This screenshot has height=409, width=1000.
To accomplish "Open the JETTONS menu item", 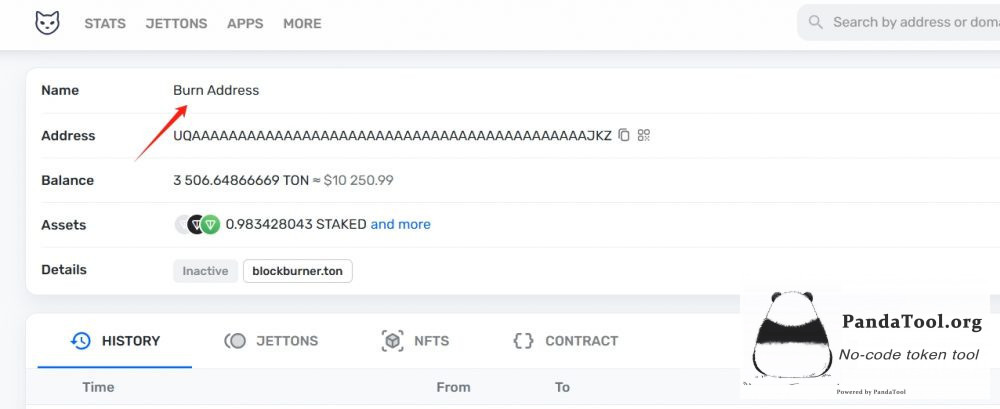I will coord(177,24).
